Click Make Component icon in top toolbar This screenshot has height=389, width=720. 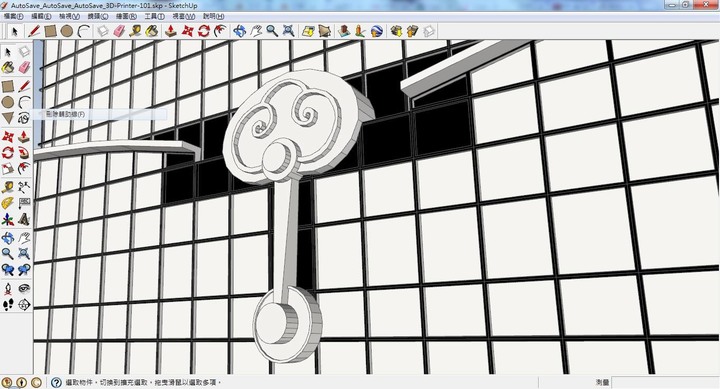pyautogui.click(x=103, y=31)
